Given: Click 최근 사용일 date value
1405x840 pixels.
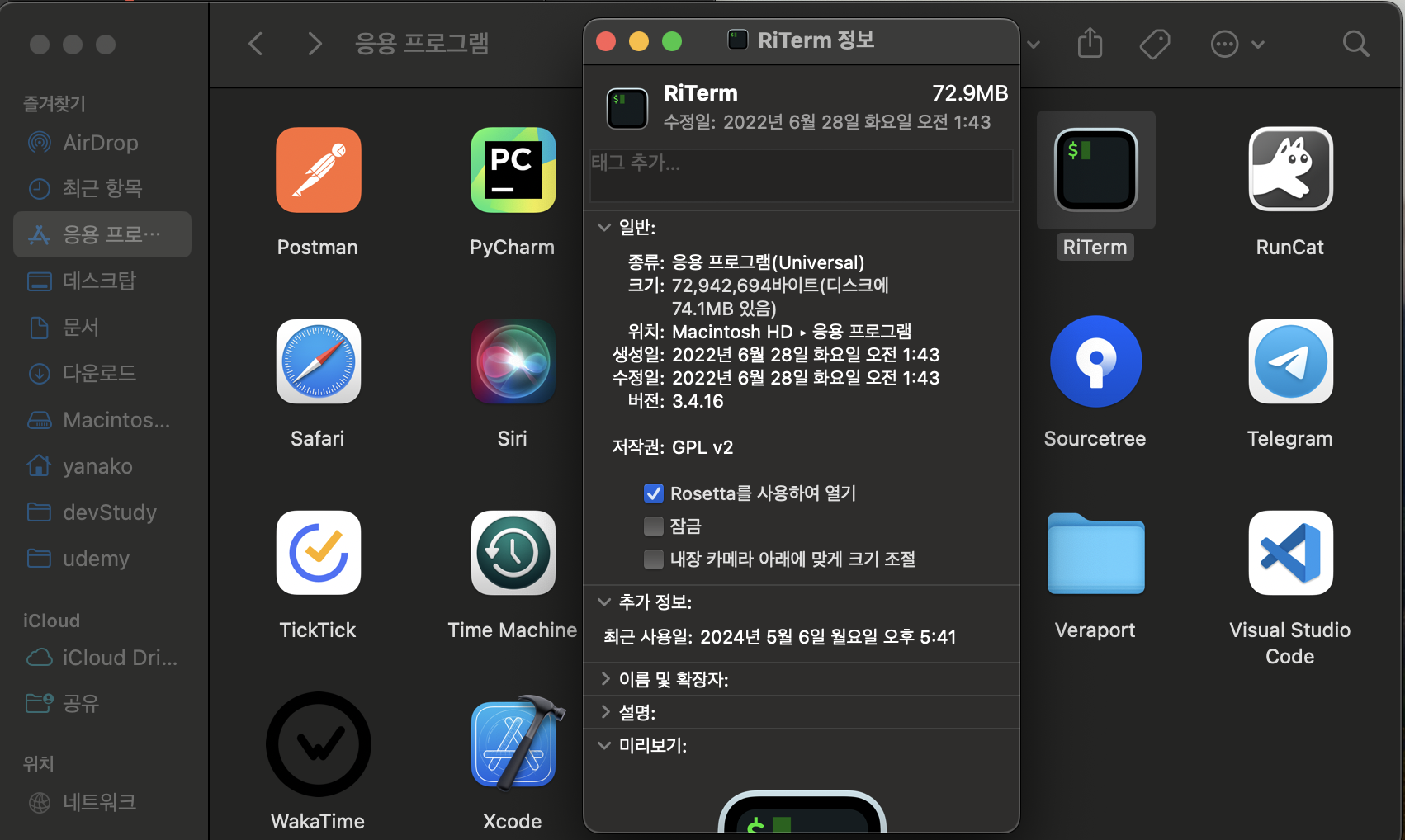Looking at the screenshot, I should (x=828, y=637).
